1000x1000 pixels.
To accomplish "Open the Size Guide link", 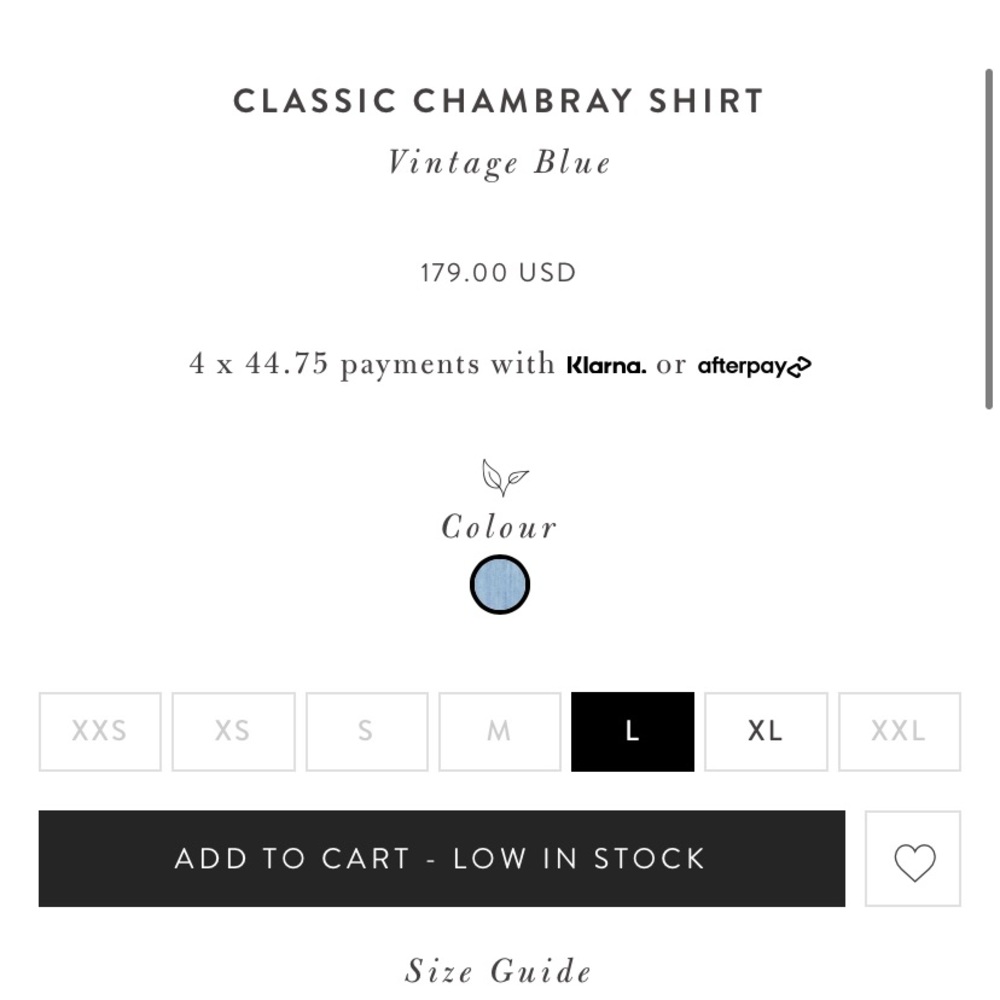I will pos(499,971).
